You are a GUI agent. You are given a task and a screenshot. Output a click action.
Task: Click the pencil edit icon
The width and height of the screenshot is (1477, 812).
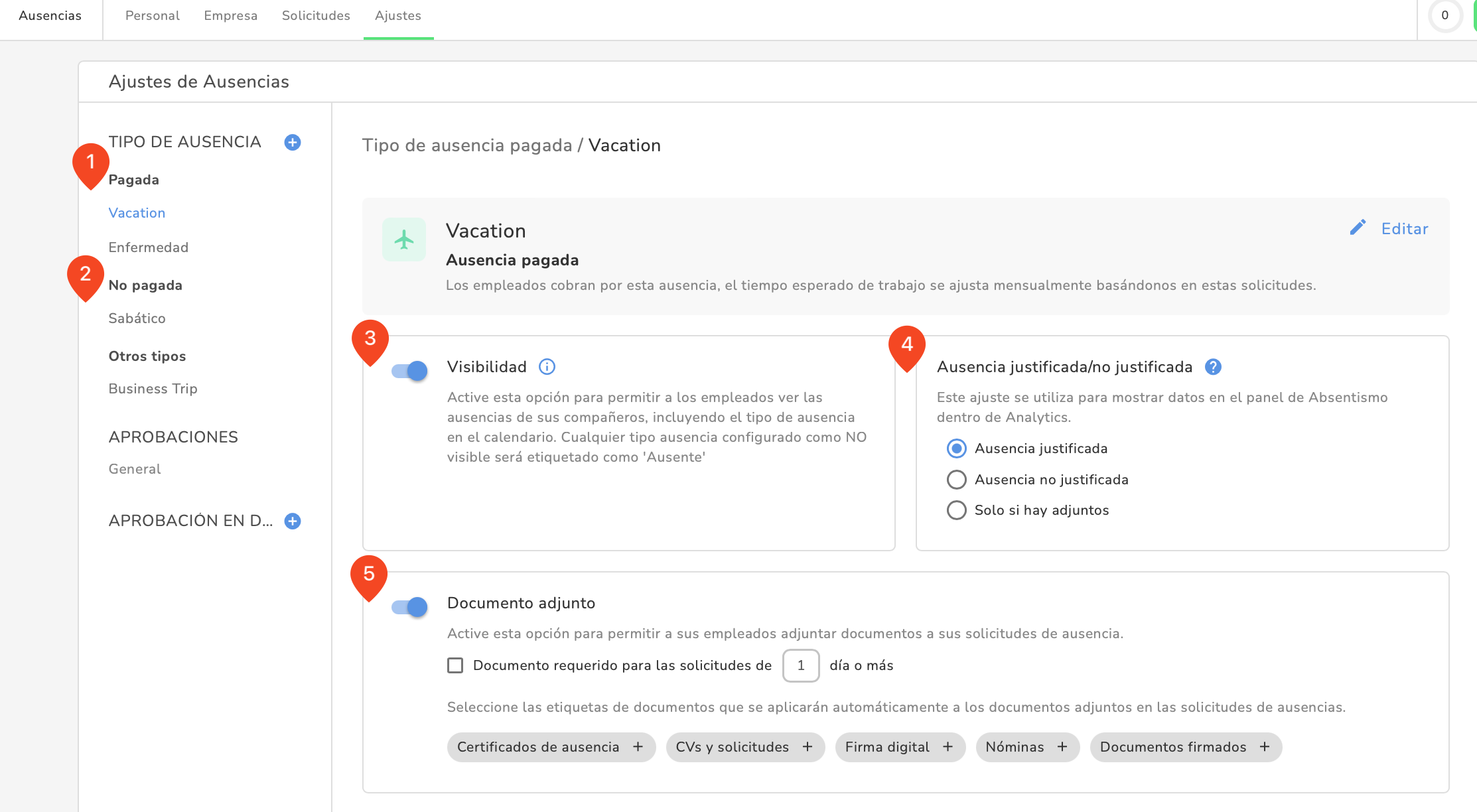[1358, 228]
